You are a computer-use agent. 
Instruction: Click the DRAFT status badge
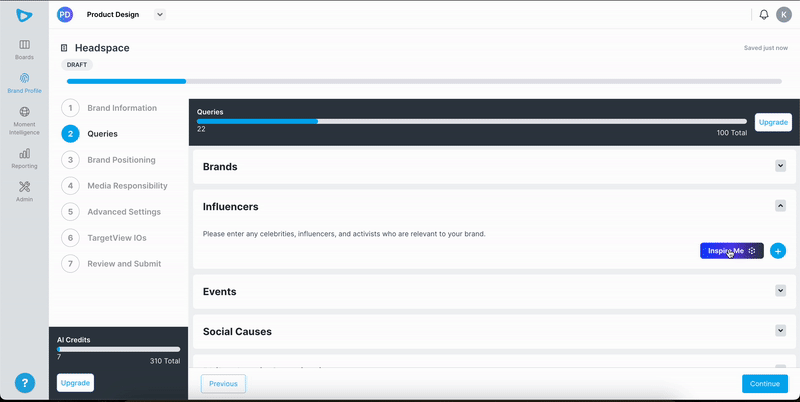point(77,65)
